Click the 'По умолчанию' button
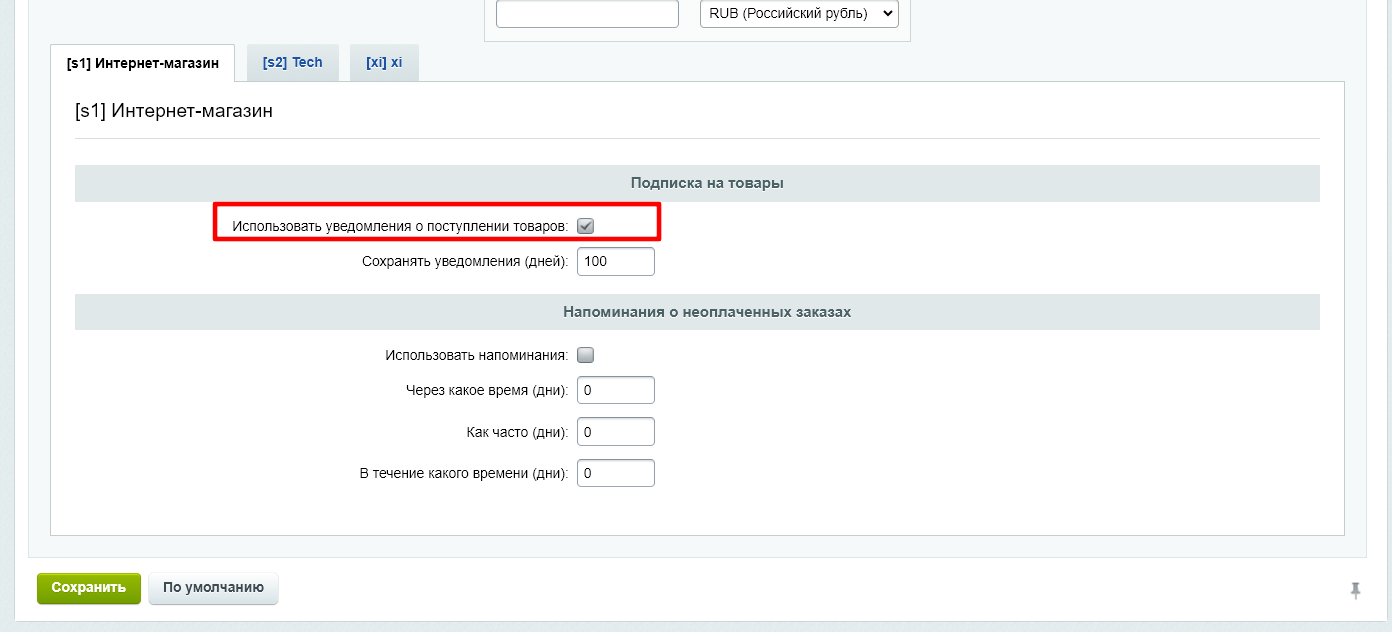Image resolution: width=1392 pixels, height=632 pixels. 213,588
